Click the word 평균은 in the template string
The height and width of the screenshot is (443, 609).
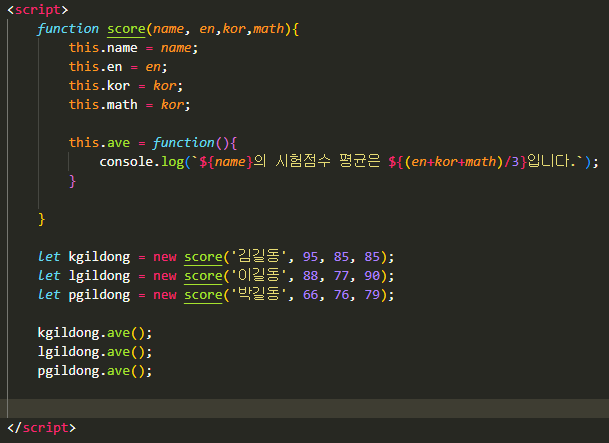click(x=360, y=161)
